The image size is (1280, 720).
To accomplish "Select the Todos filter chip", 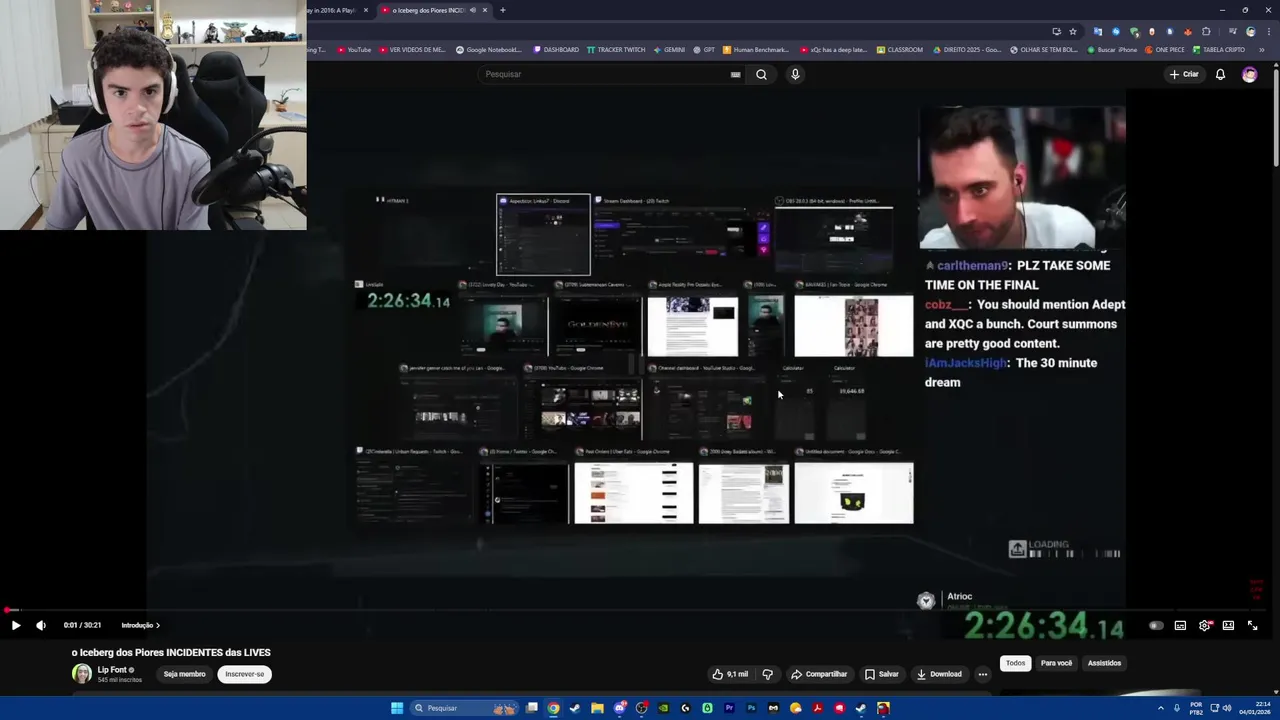I will click(x=1015, y=663).
